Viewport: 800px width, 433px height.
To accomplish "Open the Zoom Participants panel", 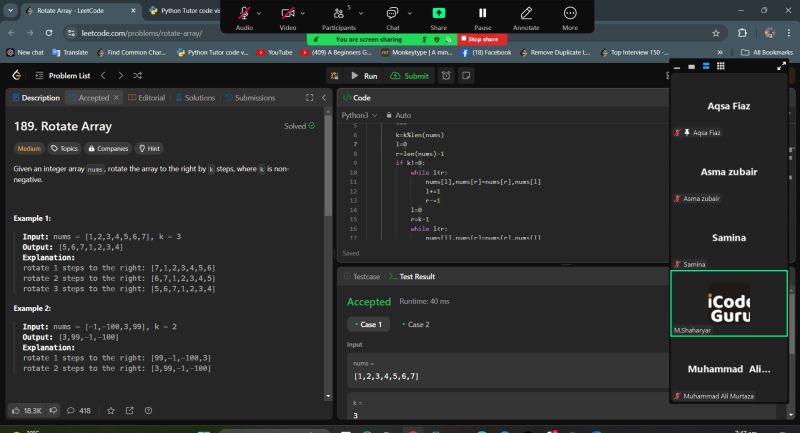I will click(338, 17).
